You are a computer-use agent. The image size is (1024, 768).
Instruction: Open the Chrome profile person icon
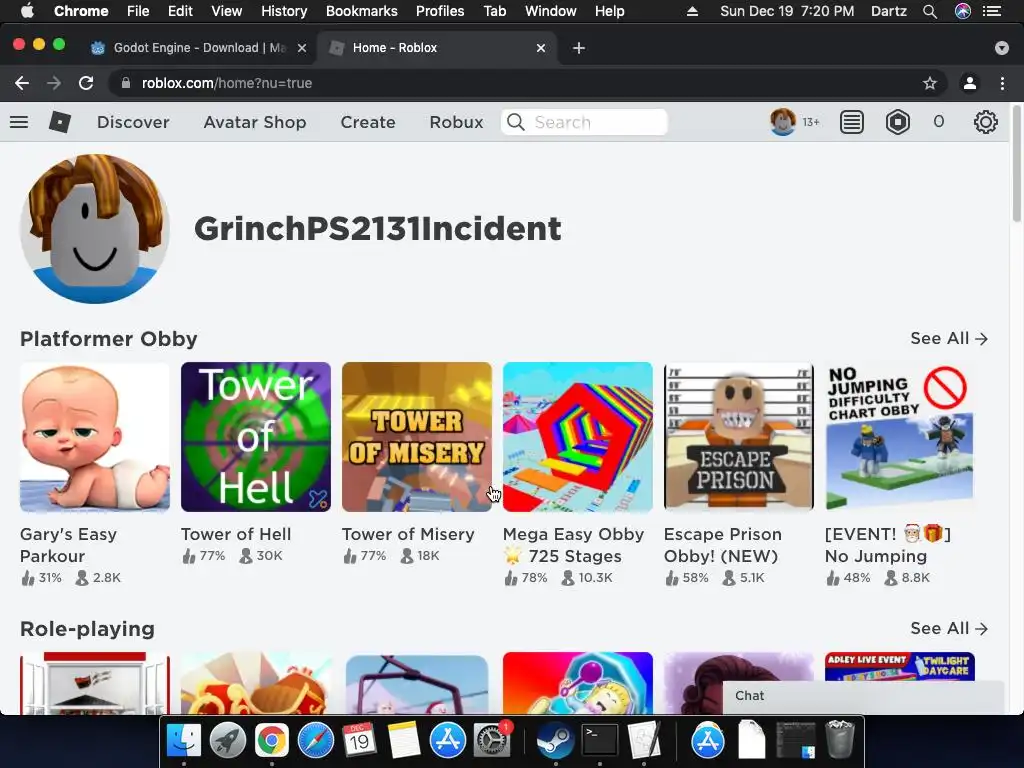tap(970, 83)
